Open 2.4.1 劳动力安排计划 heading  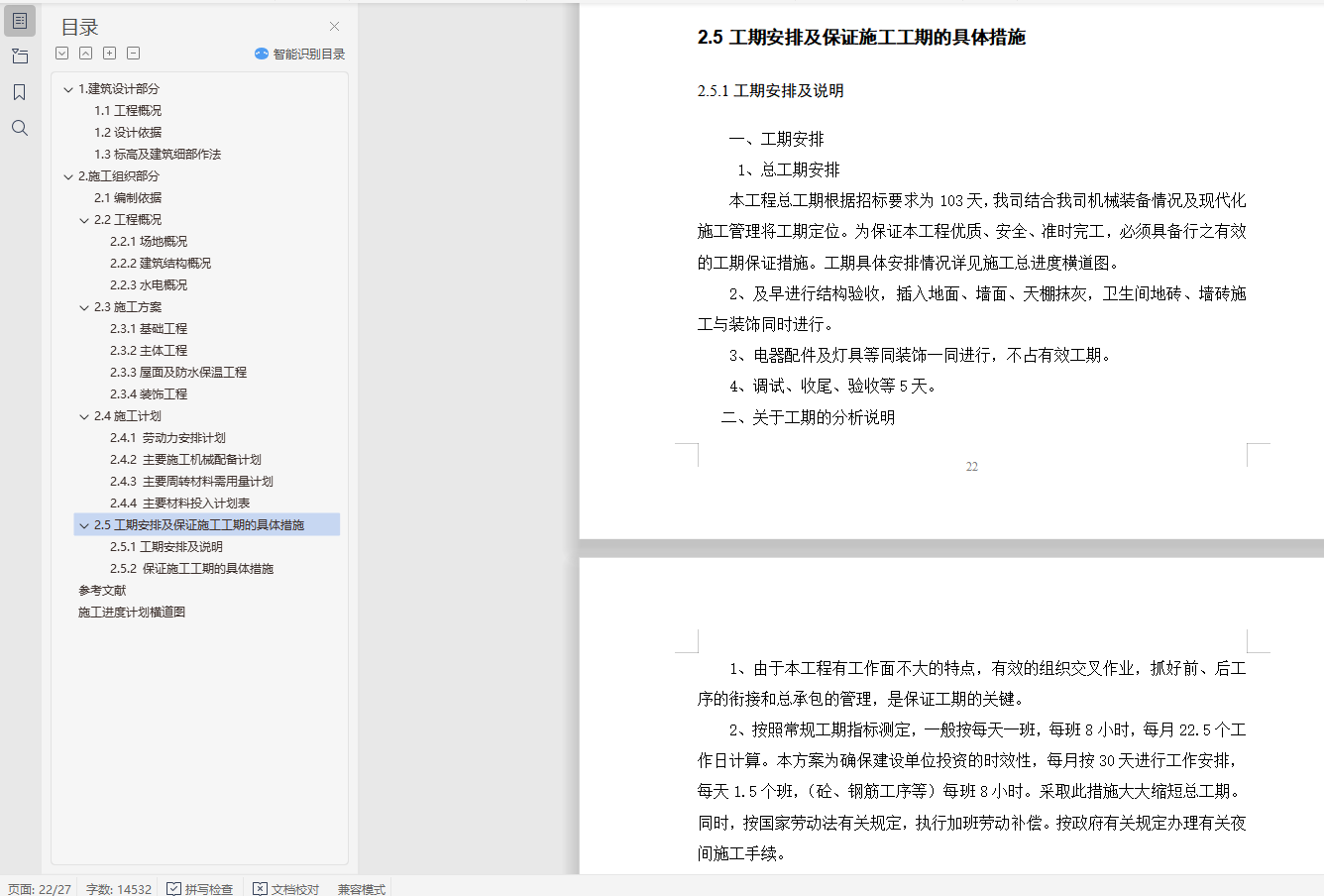tap(167, 438)
